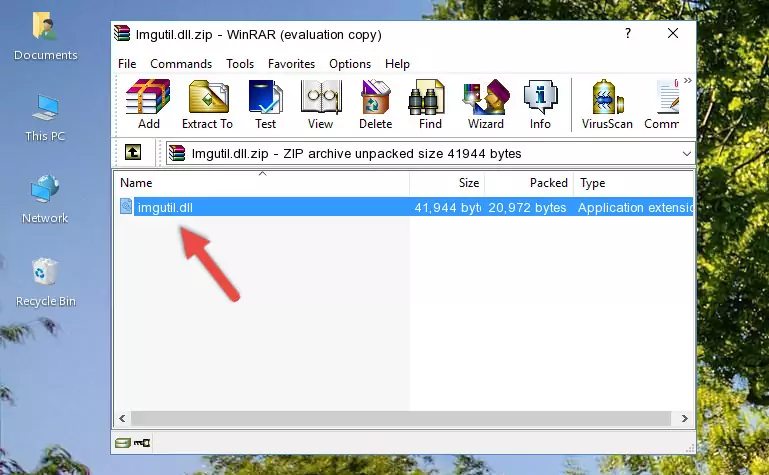Open Extract To tool
769x475 pixels.
(207, 104)
